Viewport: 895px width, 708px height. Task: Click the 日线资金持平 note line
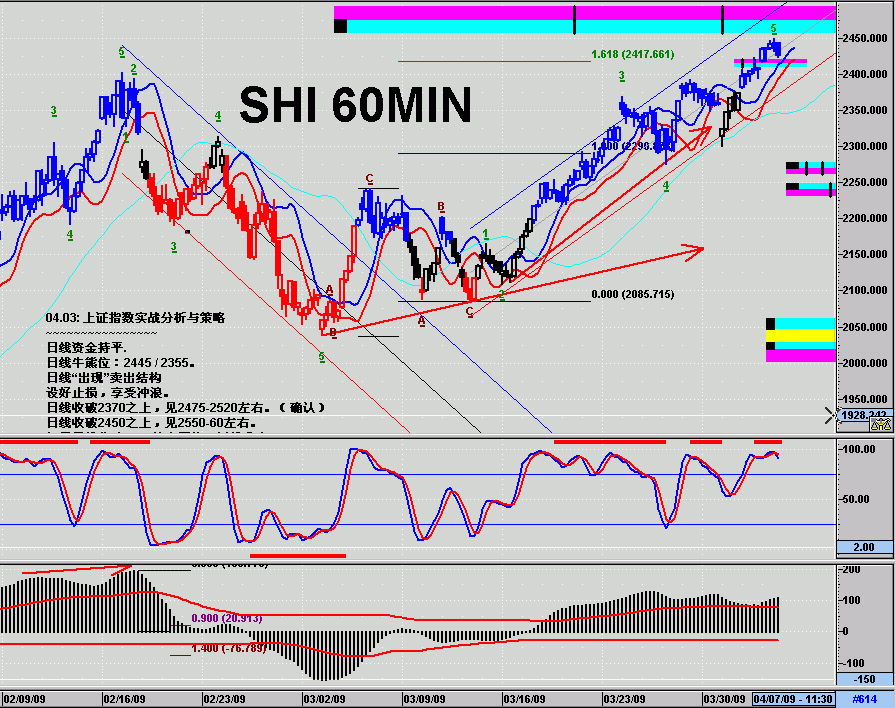pyautogui.click(x=87, y=348)
